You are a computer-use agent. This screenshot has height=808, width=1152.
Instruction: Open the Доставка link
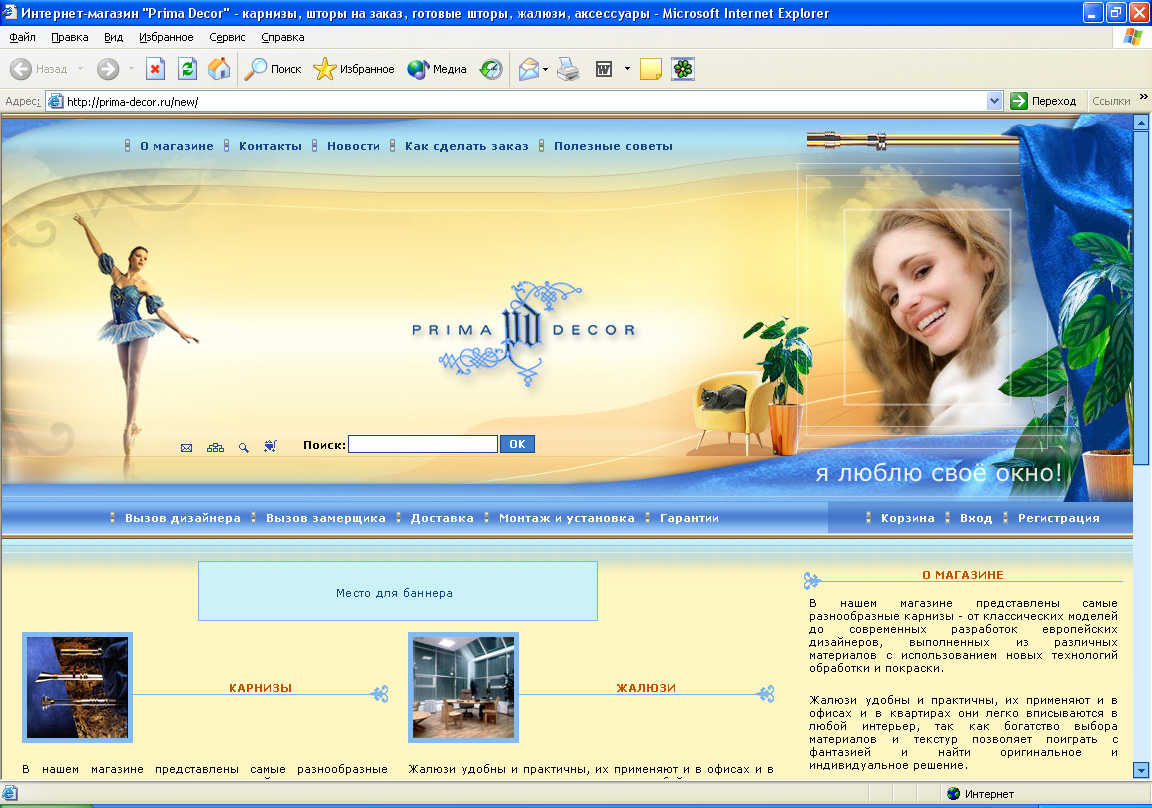click(x=442, y=518)
